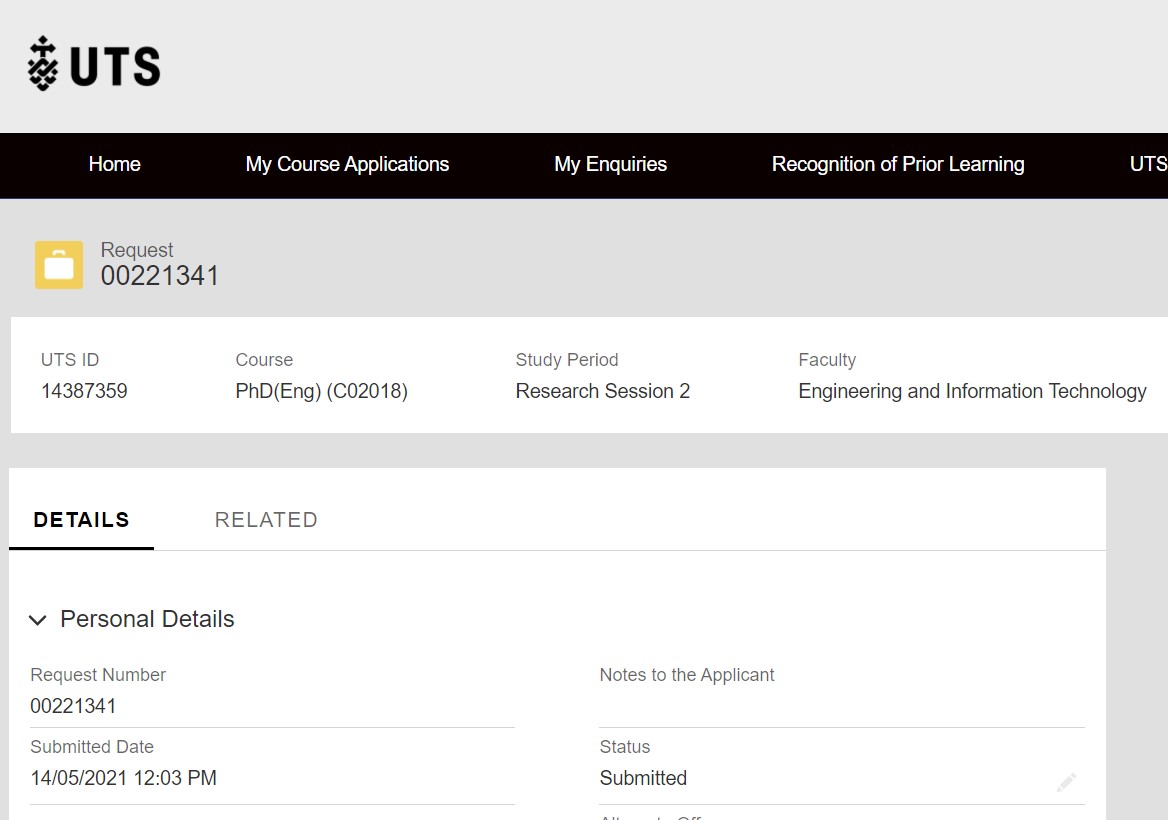Image resolution: width=1168 pixels, height=820 pixels.
Task: Open My Enquiries menu item
Action: coord(610,165)
